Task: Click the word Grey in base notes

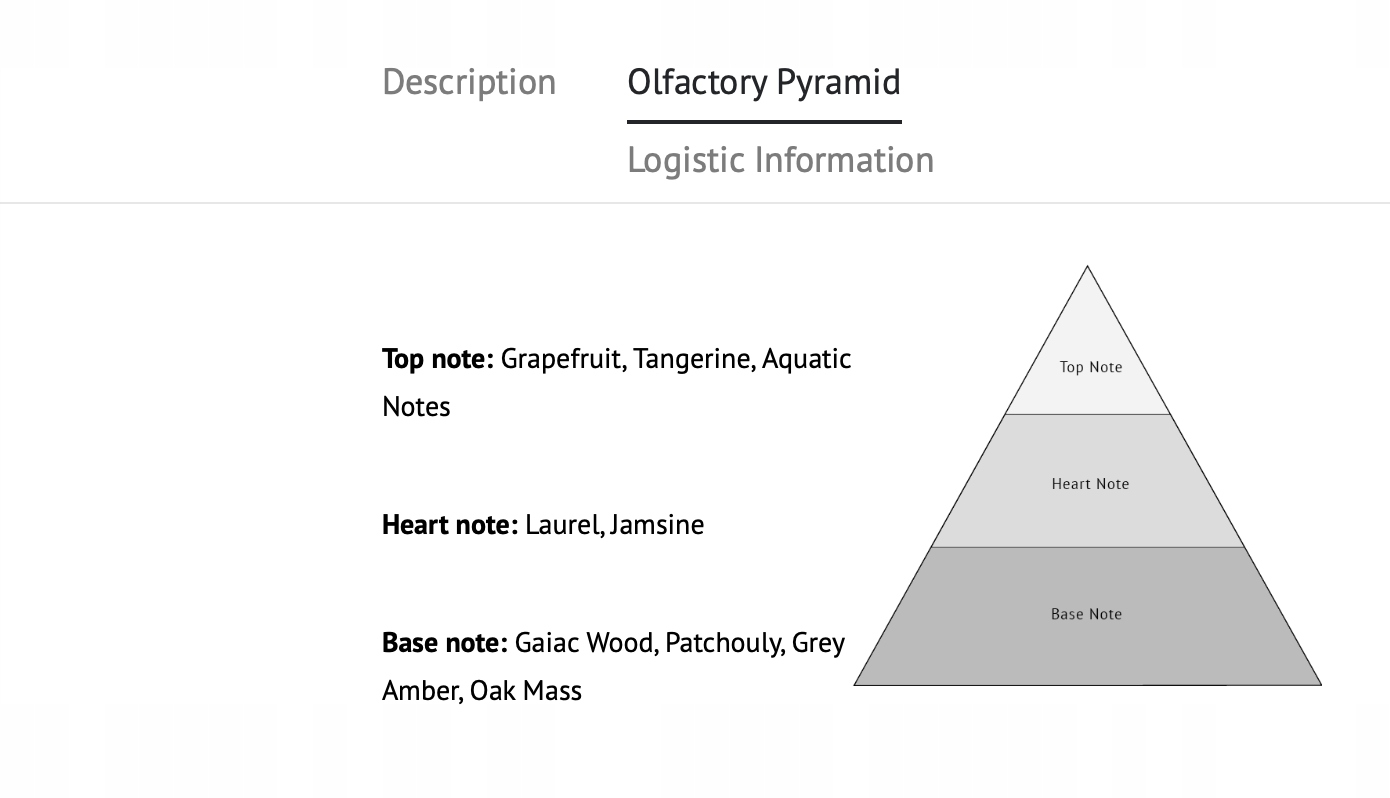Action: (x=818, y=643)
